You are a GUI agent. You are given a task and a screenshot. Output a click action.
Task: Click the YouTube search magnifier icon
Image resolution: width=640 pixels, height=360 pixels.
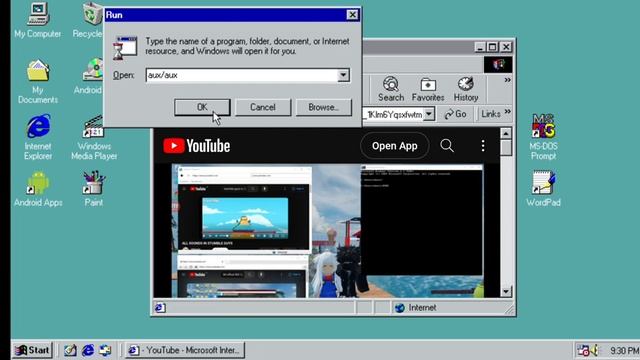pos(447,146)
